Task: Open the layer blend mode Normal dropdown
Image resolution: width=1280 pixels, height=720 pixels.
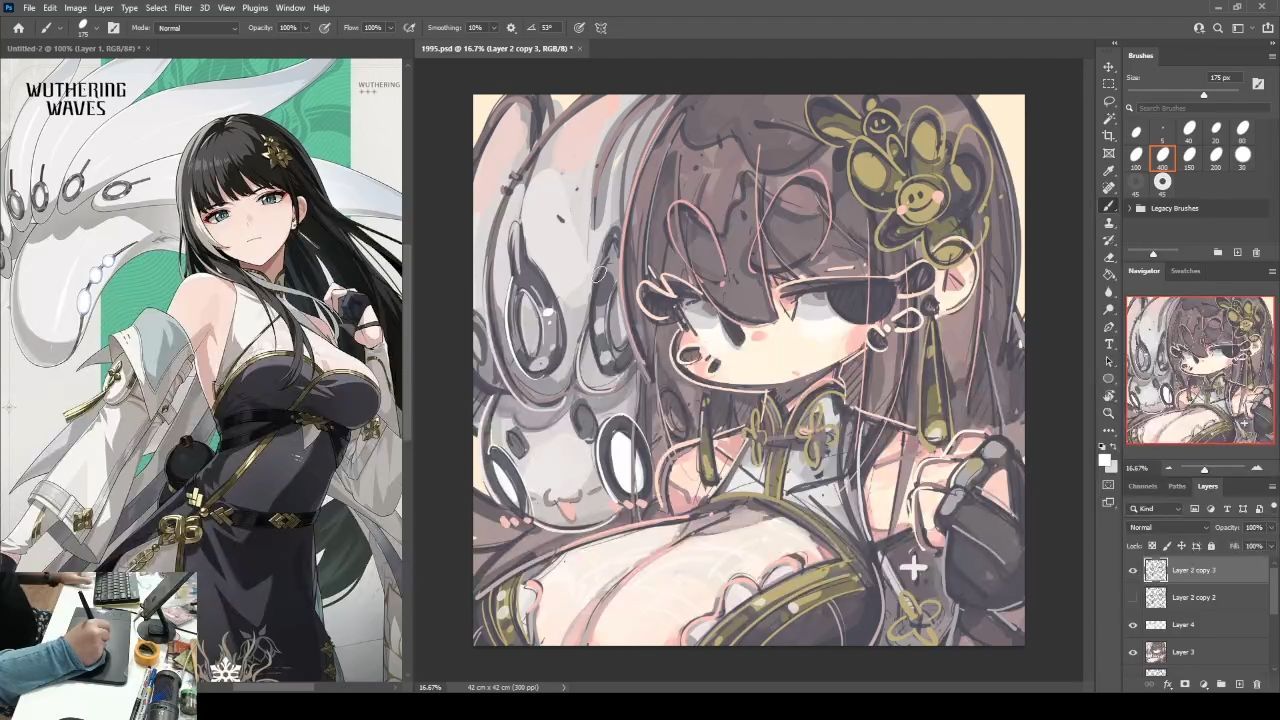Action: click(x=1168, y=527)
